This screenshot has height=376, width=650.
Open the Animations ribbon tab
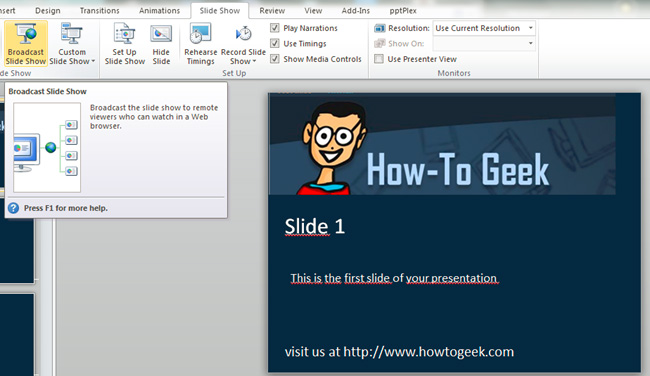click(x=160, y=11)
